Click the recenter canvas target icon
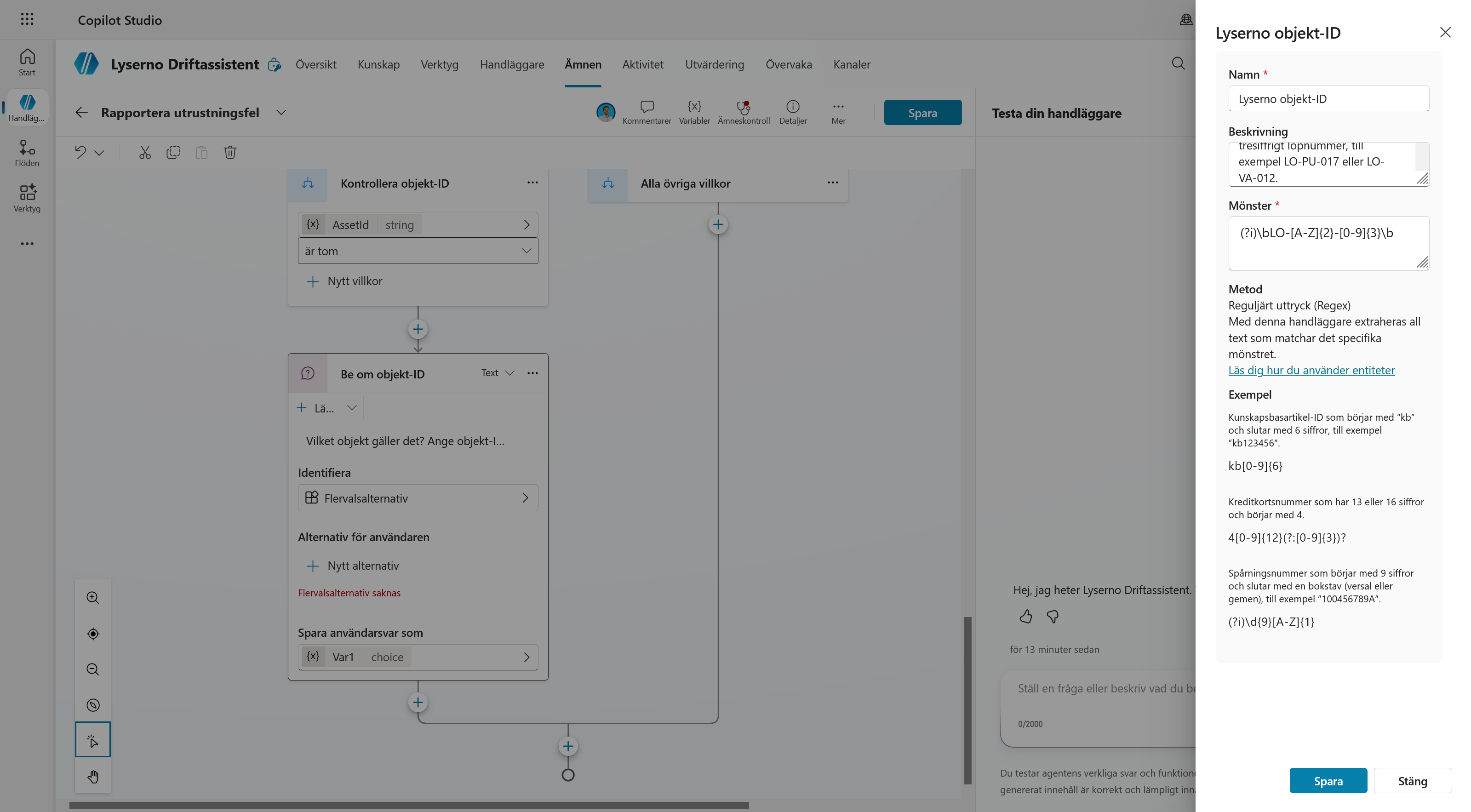Image resolution: width=1471 pixels, height=812 pixels. pos(92,634)
